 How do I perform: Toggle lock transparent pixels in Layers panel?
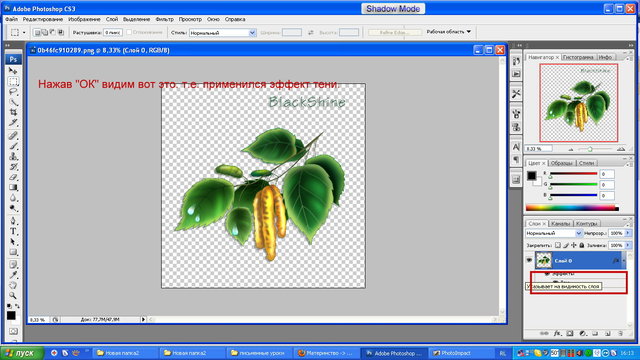[x=558, y=245]
